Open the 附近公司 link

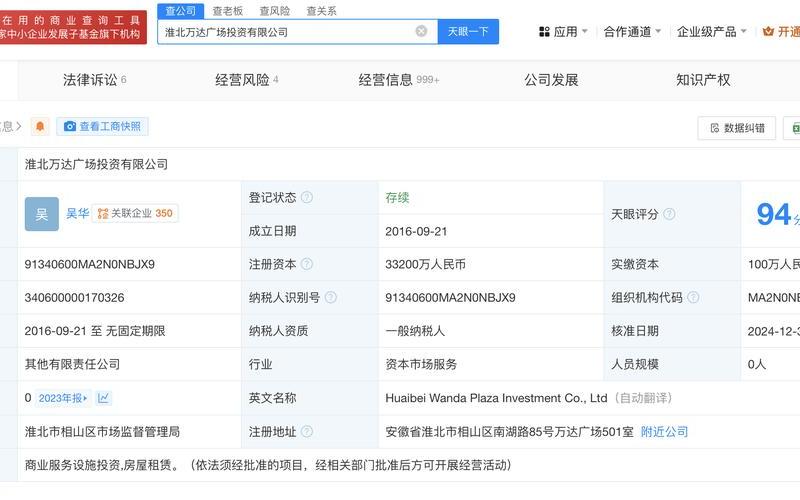tap(664, 432)
